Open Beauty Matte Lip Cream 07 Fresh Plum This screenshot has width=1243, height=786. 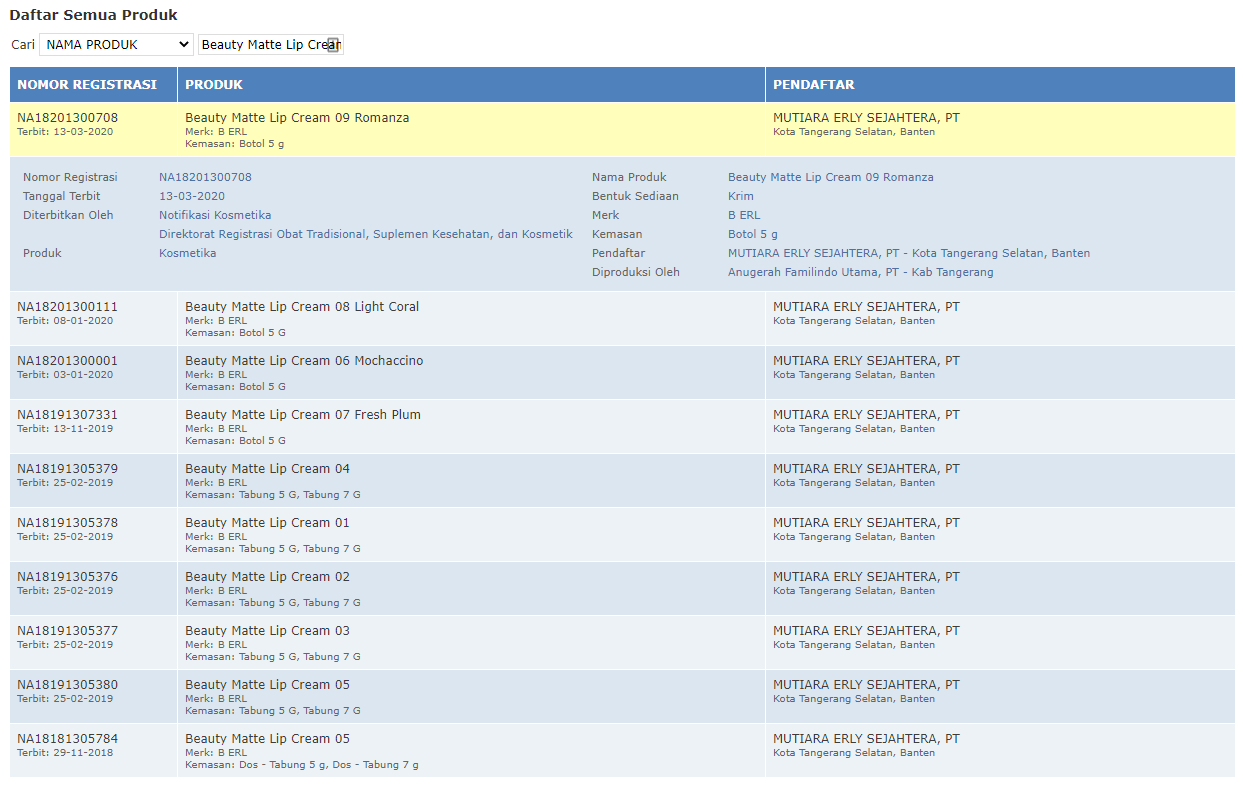(303, 415)
